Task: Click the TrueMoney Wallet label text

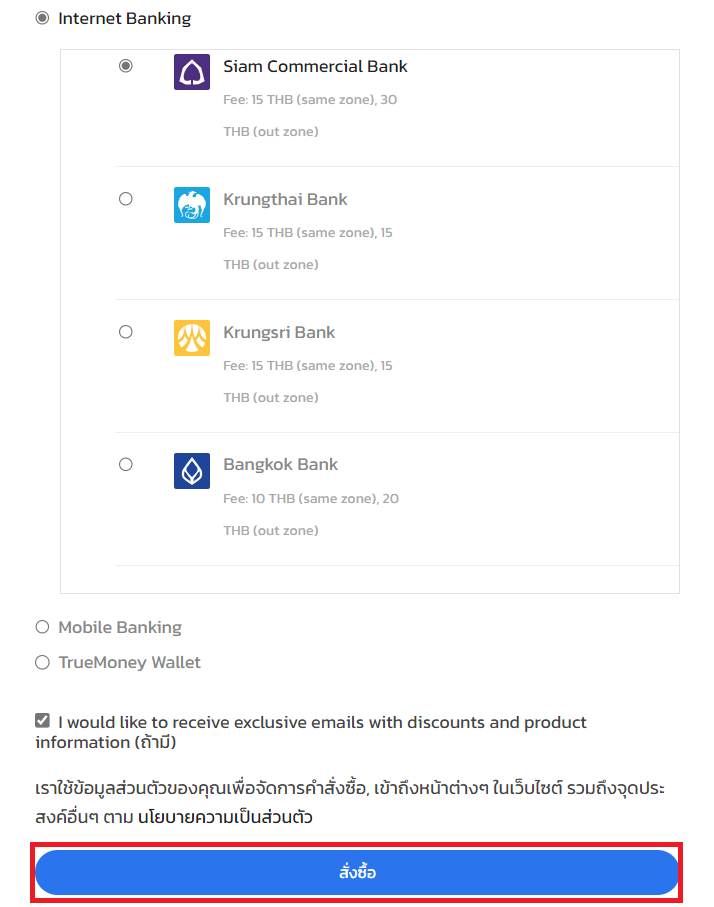Action: point(129,662)
